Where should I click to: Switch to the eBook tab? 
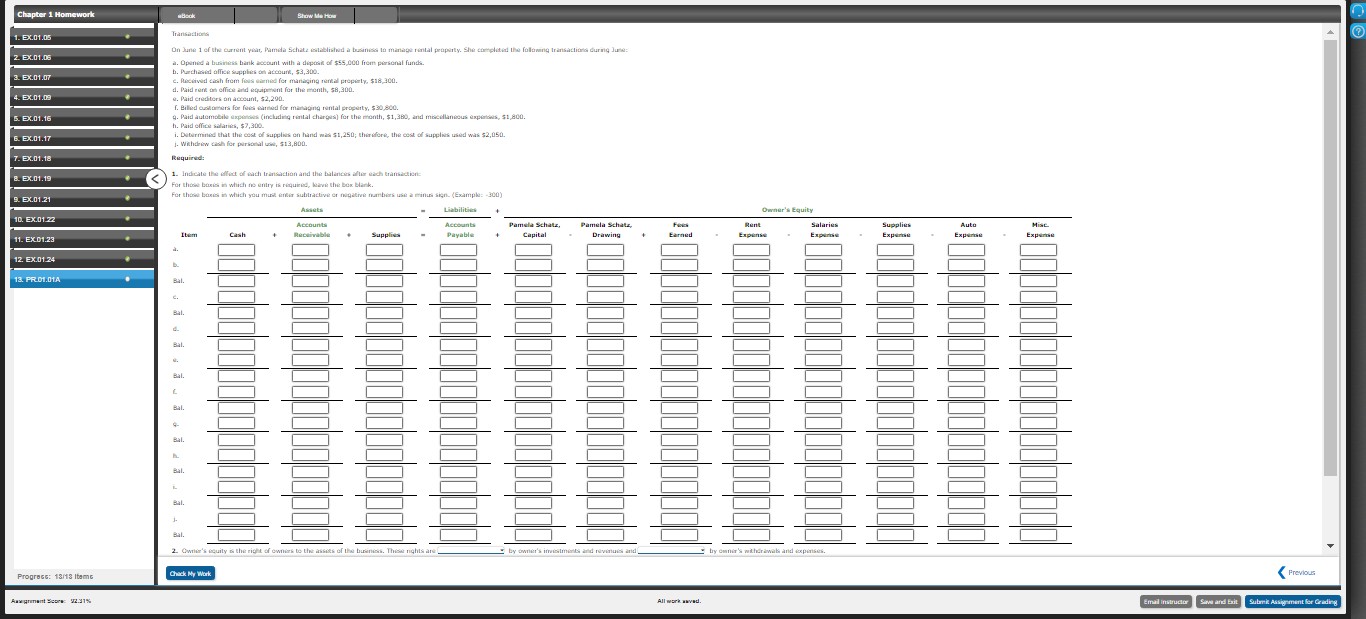pos(186,15)
